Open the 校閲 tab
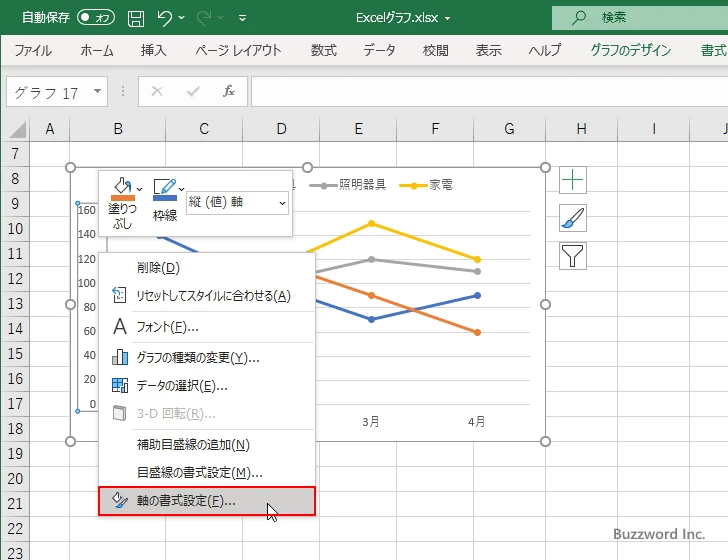Image resolution: width=728 pixels, height=560 pixels. point(436,50)
